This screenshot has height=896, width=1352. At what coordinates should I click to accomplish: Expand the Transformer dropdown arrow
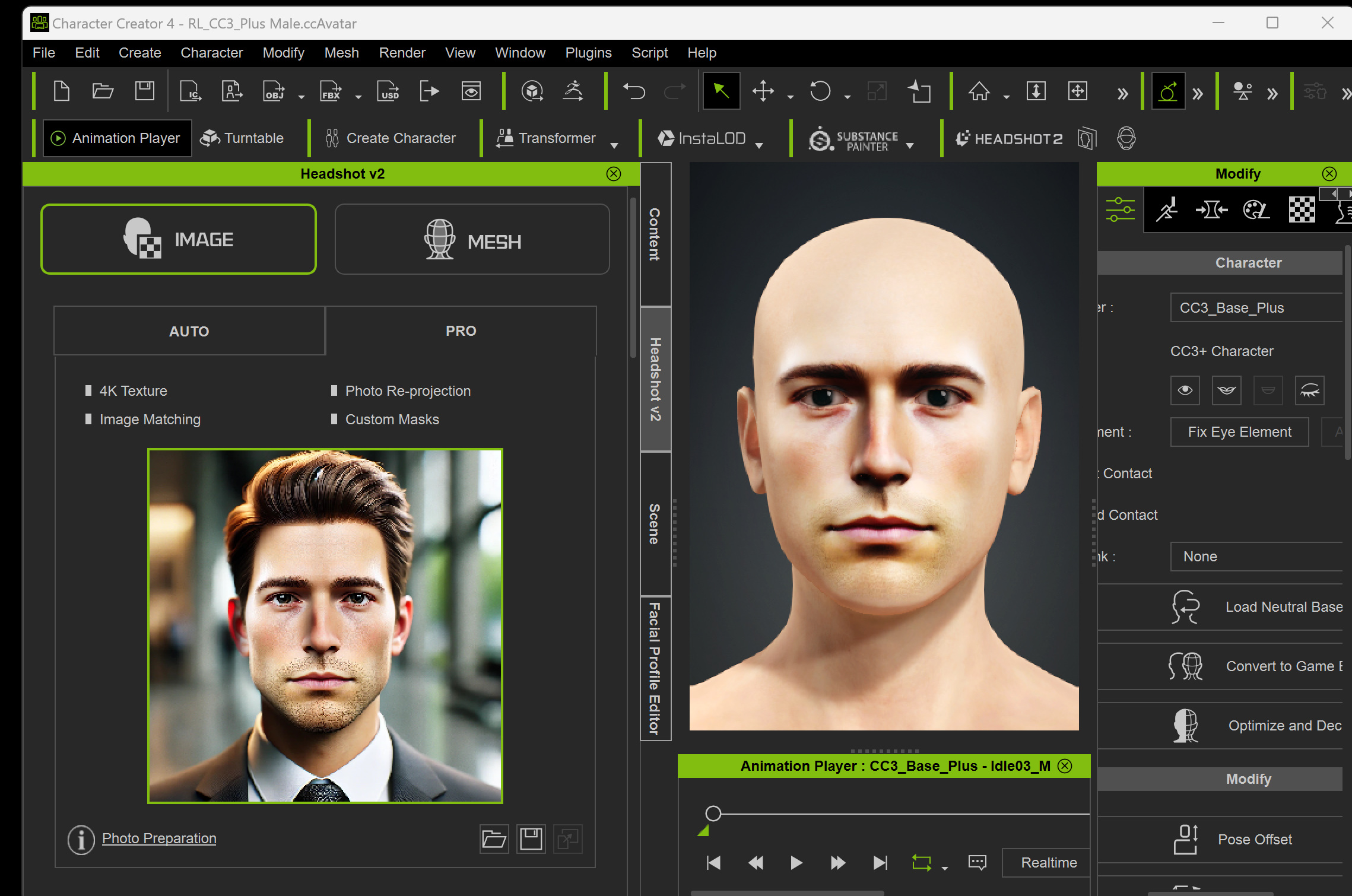(614, 145)
